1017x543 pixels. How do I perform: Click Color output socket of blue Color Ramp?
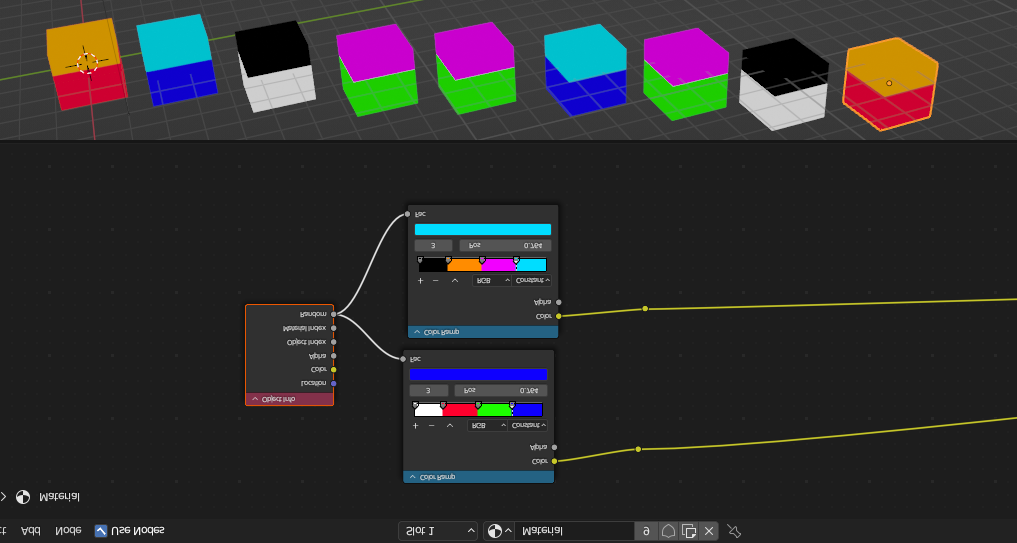pyautogui.click(x=554, y=461)
